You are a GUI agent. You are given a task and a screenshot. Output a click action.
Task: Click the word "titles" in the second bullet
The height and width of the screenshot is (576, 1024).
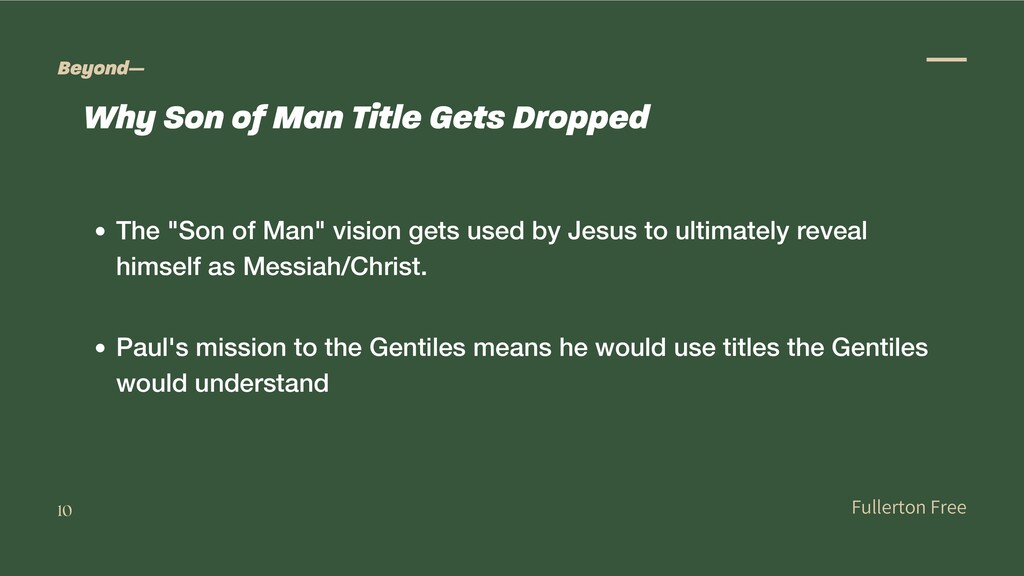click(x=750, y=347)
